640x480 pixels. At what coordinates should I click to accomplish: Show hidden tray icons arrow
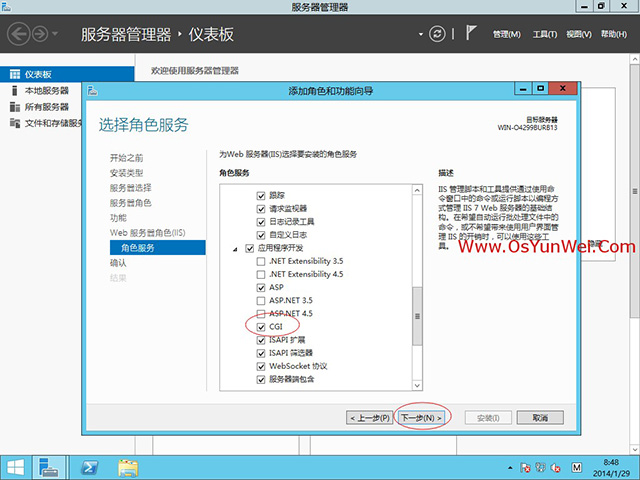tap(510, 468)
